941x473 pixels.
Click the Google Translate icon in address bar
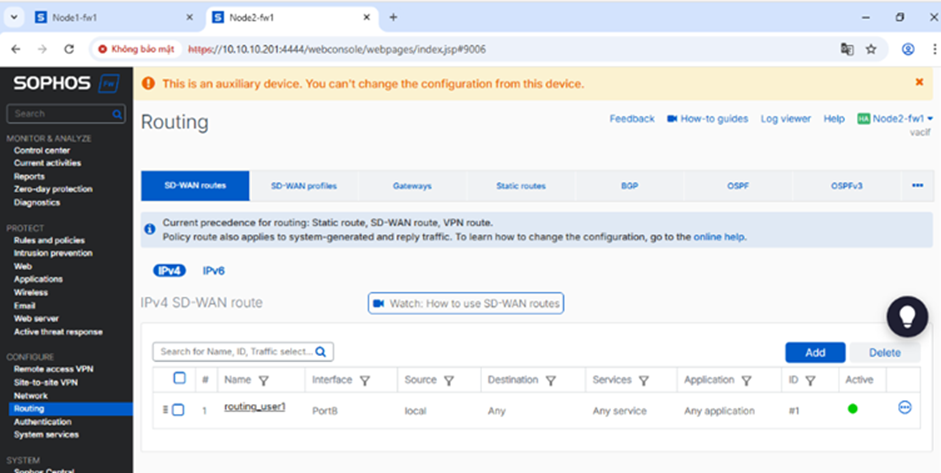coord(847,49)
